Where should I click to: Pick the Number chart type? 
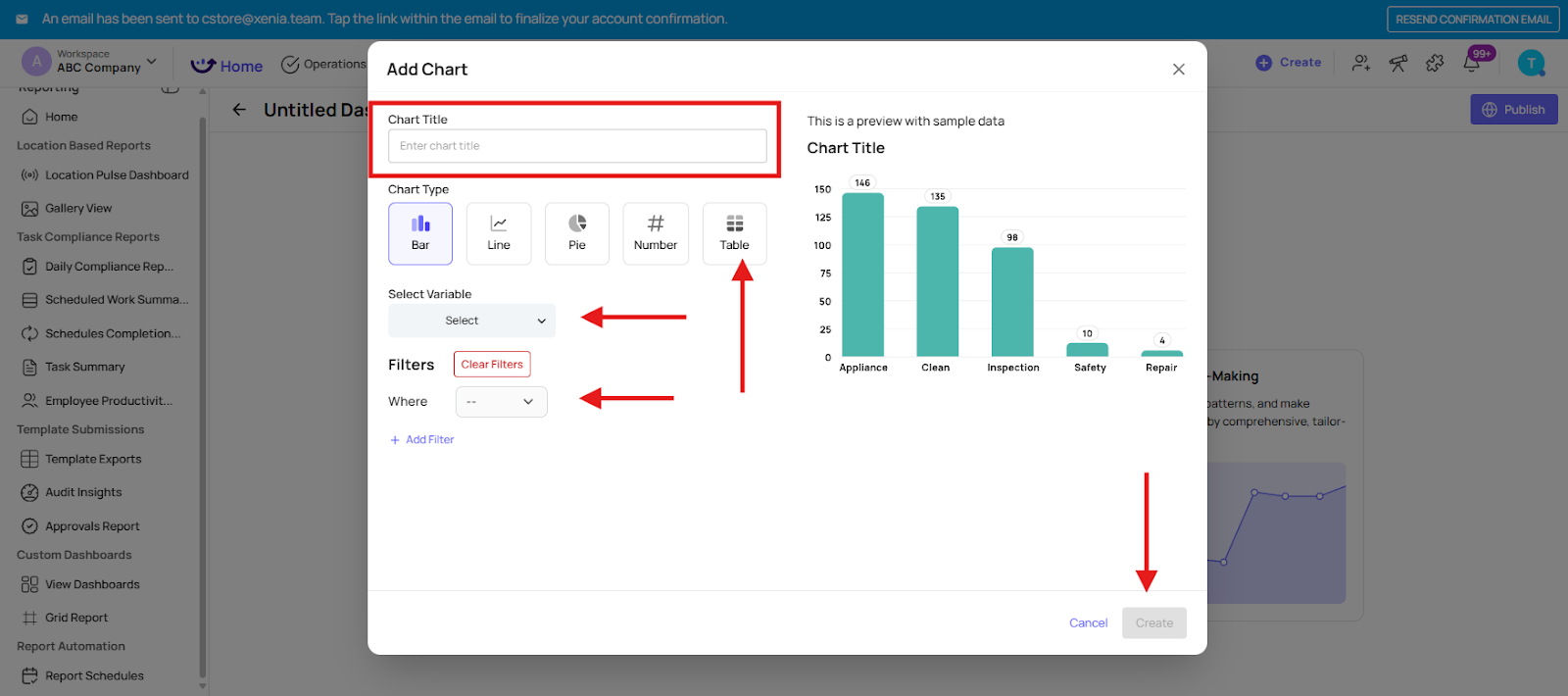tap(655, 233)
